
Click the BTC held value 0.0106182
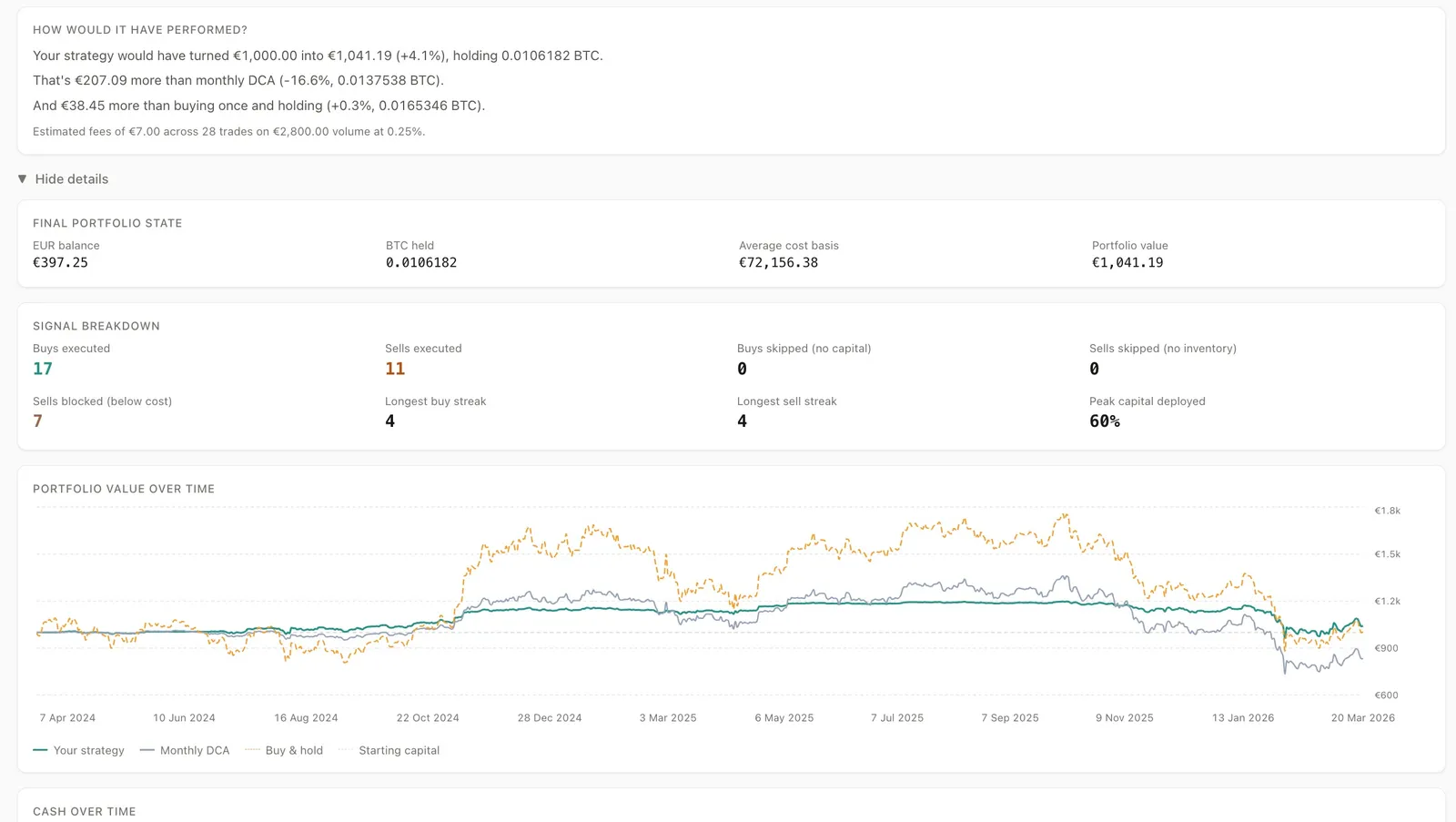click(421, 262)
